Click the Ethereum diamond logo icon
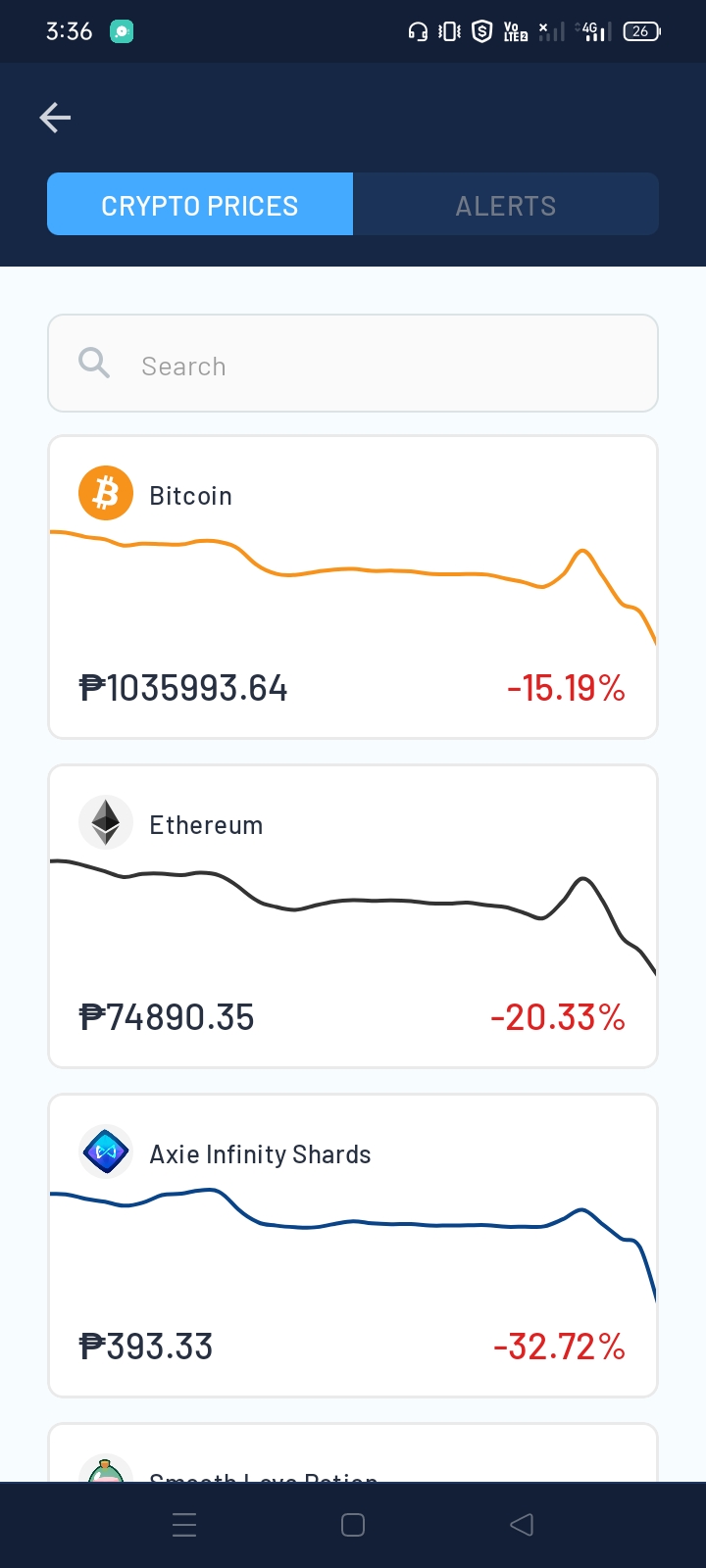706x1568 pixels. pos(106,822)
